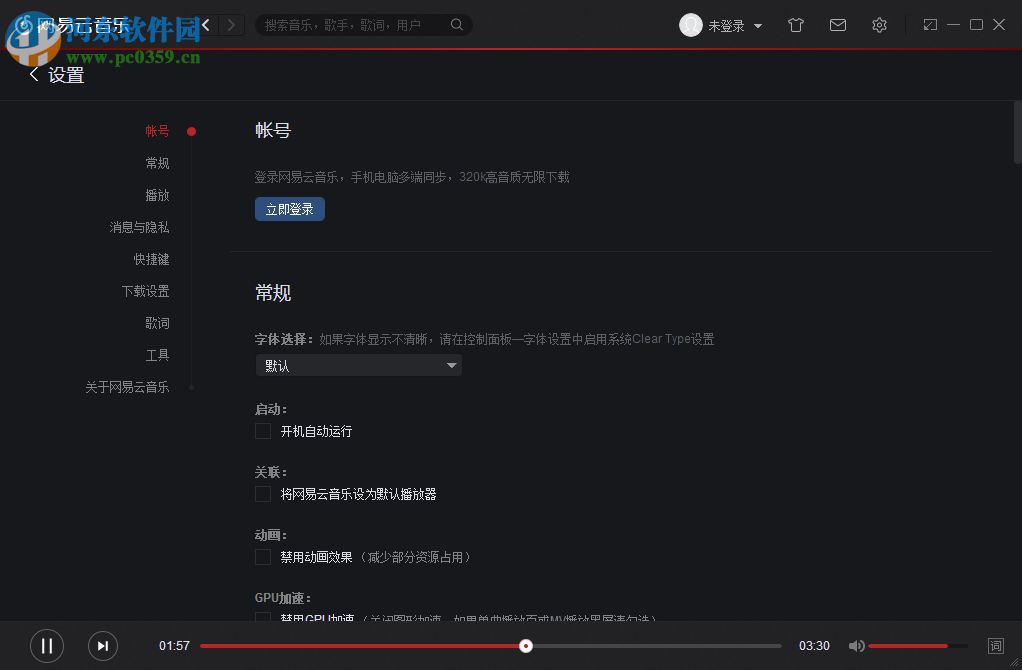The image size is (1022, 670).
Task: Check 将网易云音乐设为默认播放器
Action: (x=262, y=493)
